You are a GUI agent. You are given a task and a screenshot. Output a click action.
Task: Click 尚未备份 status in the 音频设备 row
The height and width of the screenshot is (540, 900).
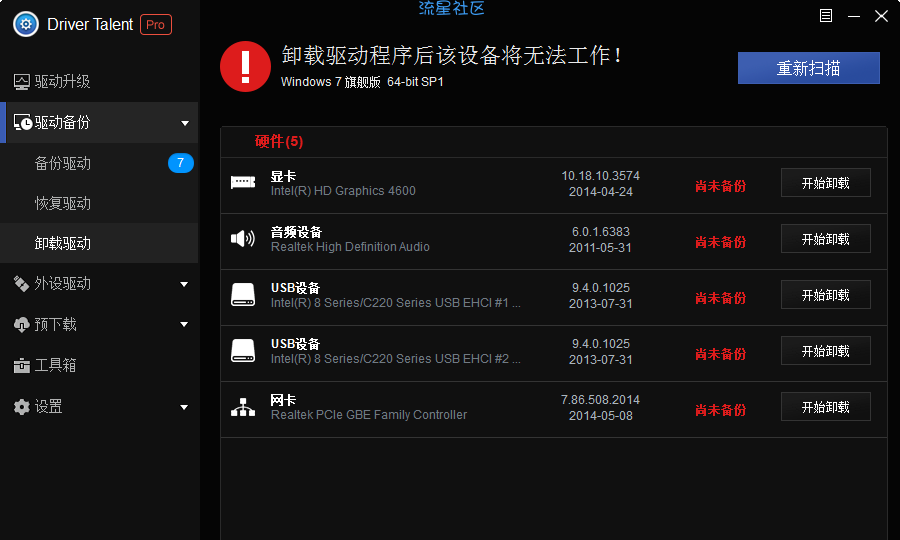point(720,242)
